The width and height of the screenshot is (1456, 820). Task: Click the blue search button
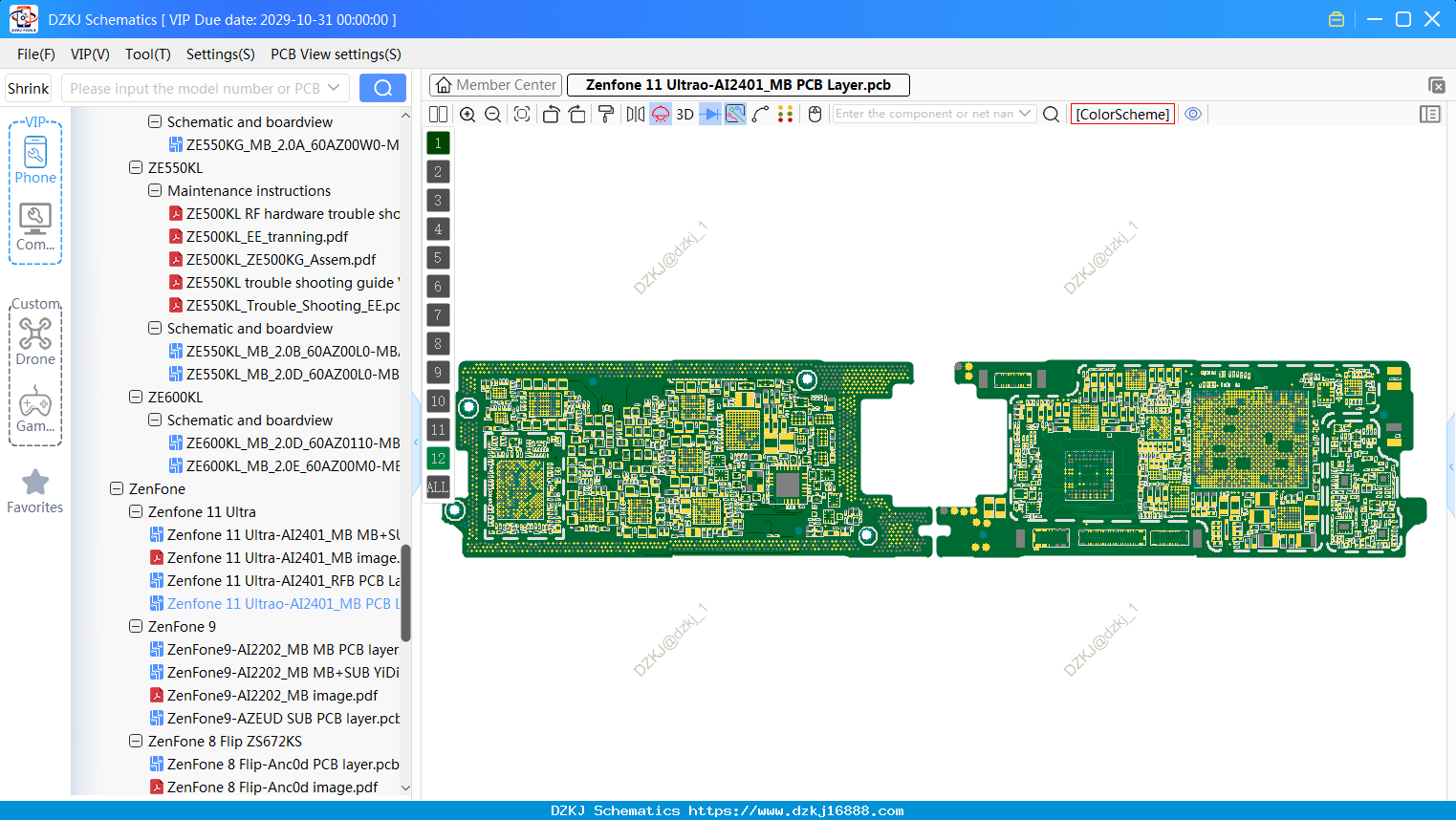[x=382, y=88]
